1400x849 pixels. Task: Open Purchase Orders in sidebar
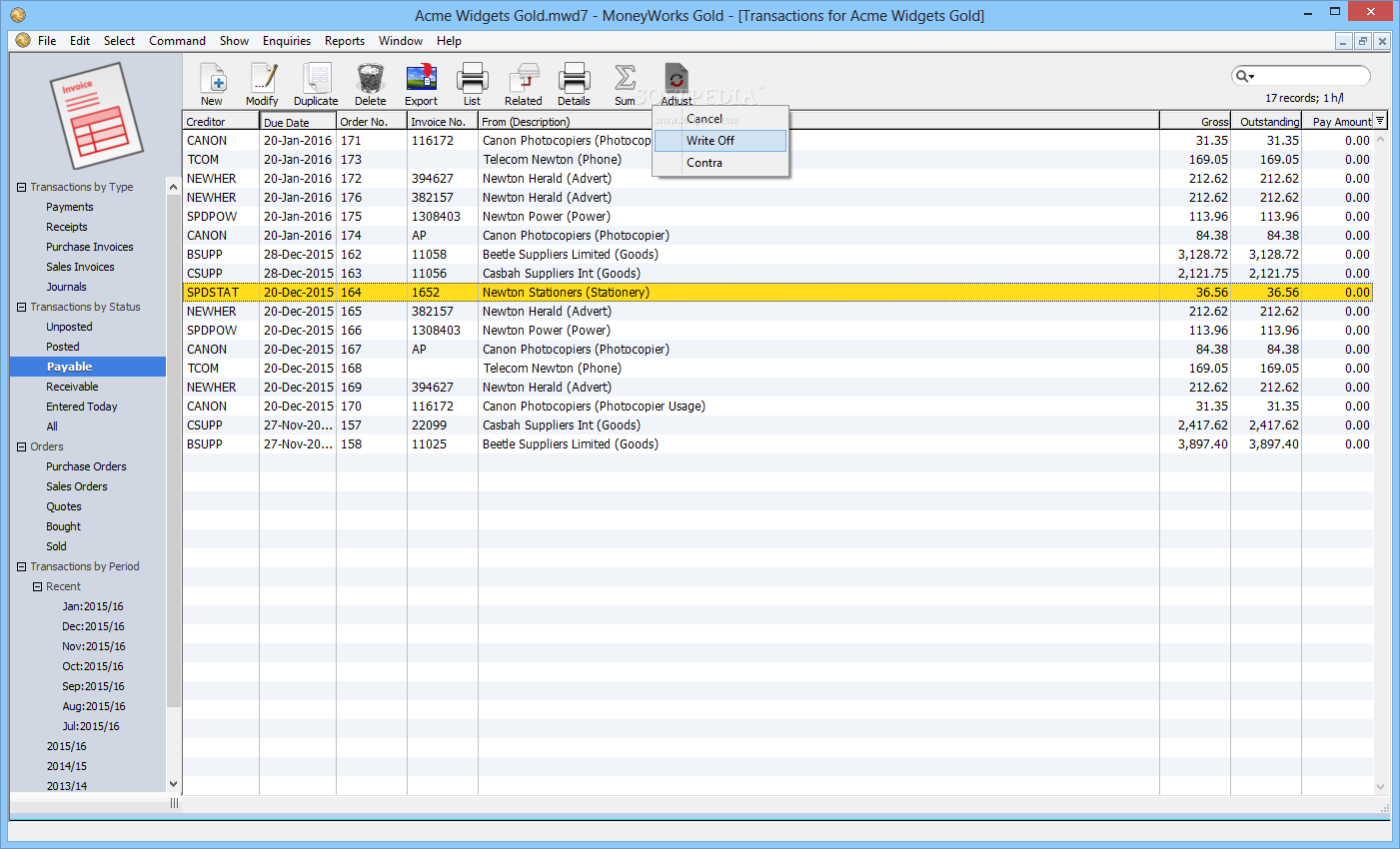pyautogui.click(x=86, y=466)
